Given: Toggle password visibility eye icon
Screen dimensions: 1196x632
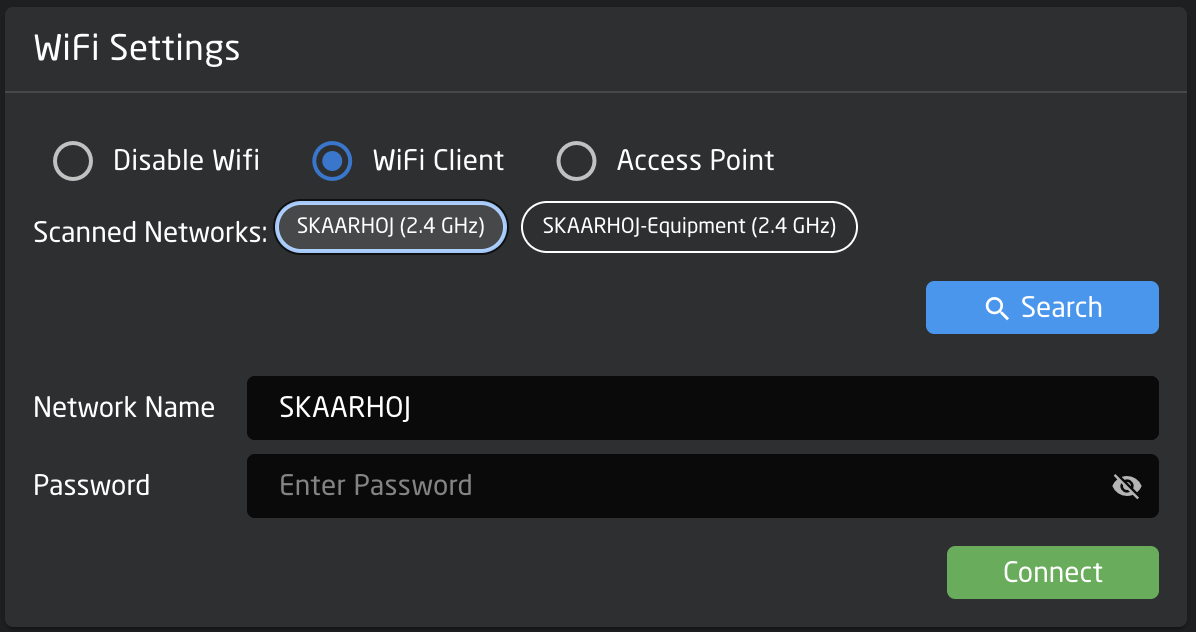Looking at the screenshot, I should click(1127, 486).
